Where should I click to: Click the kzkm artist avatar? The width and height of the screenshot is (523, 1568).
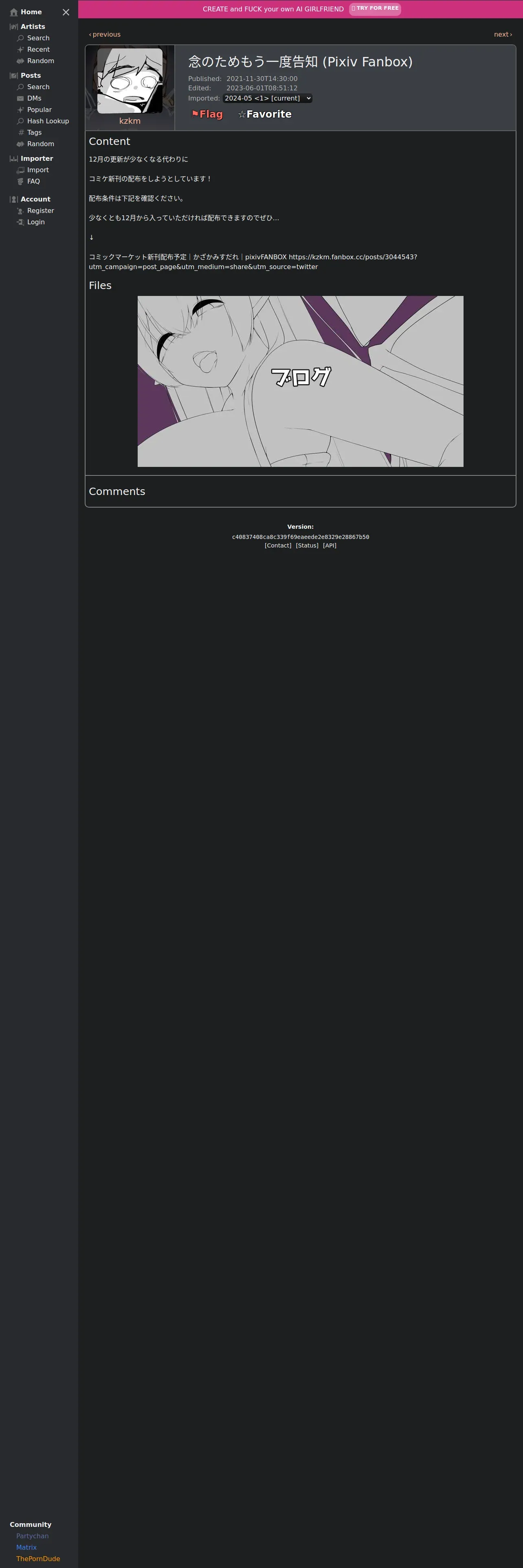(x=130, y=80)
